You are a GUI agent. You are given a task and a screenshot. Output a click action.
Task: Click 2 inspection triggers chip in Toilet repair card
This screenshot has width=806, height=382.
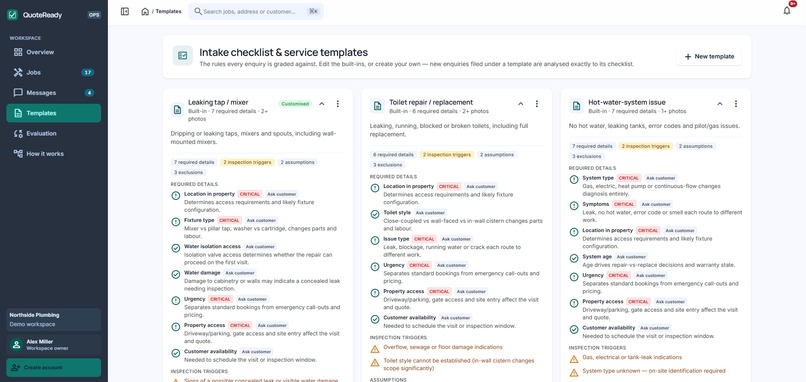point(446,155)
